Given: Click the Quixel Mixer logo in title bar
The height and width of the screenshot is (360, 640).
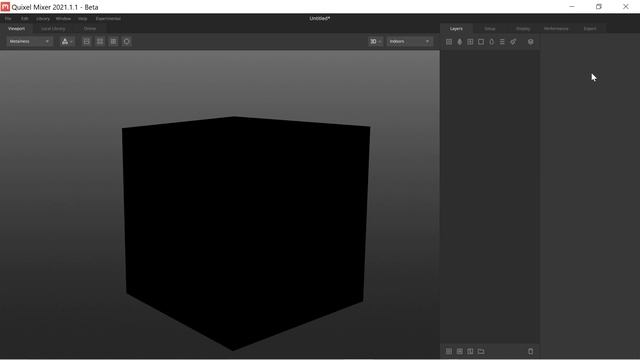Looking at the screenshot, I should (5, 7).
